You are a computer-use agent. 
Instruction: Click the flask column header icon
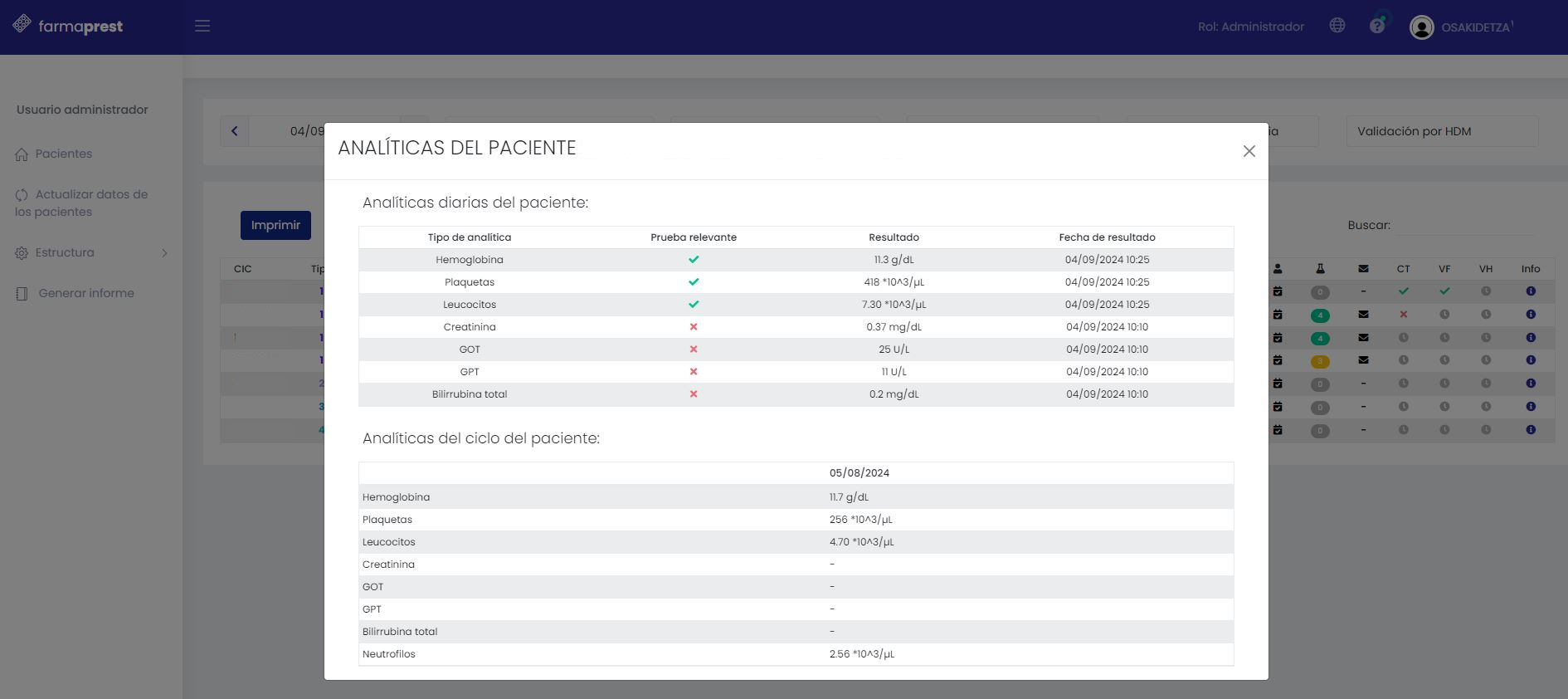[1320, 269]
